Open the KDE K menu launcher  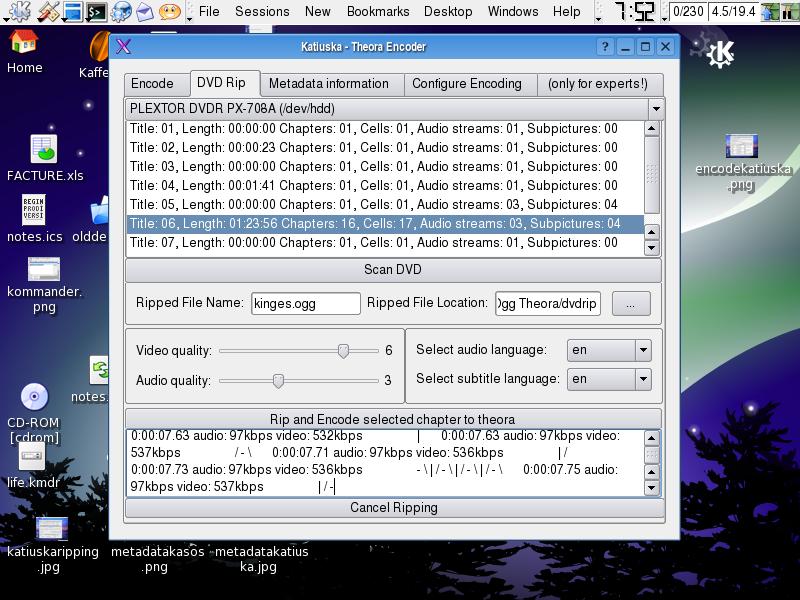point(19,11)
